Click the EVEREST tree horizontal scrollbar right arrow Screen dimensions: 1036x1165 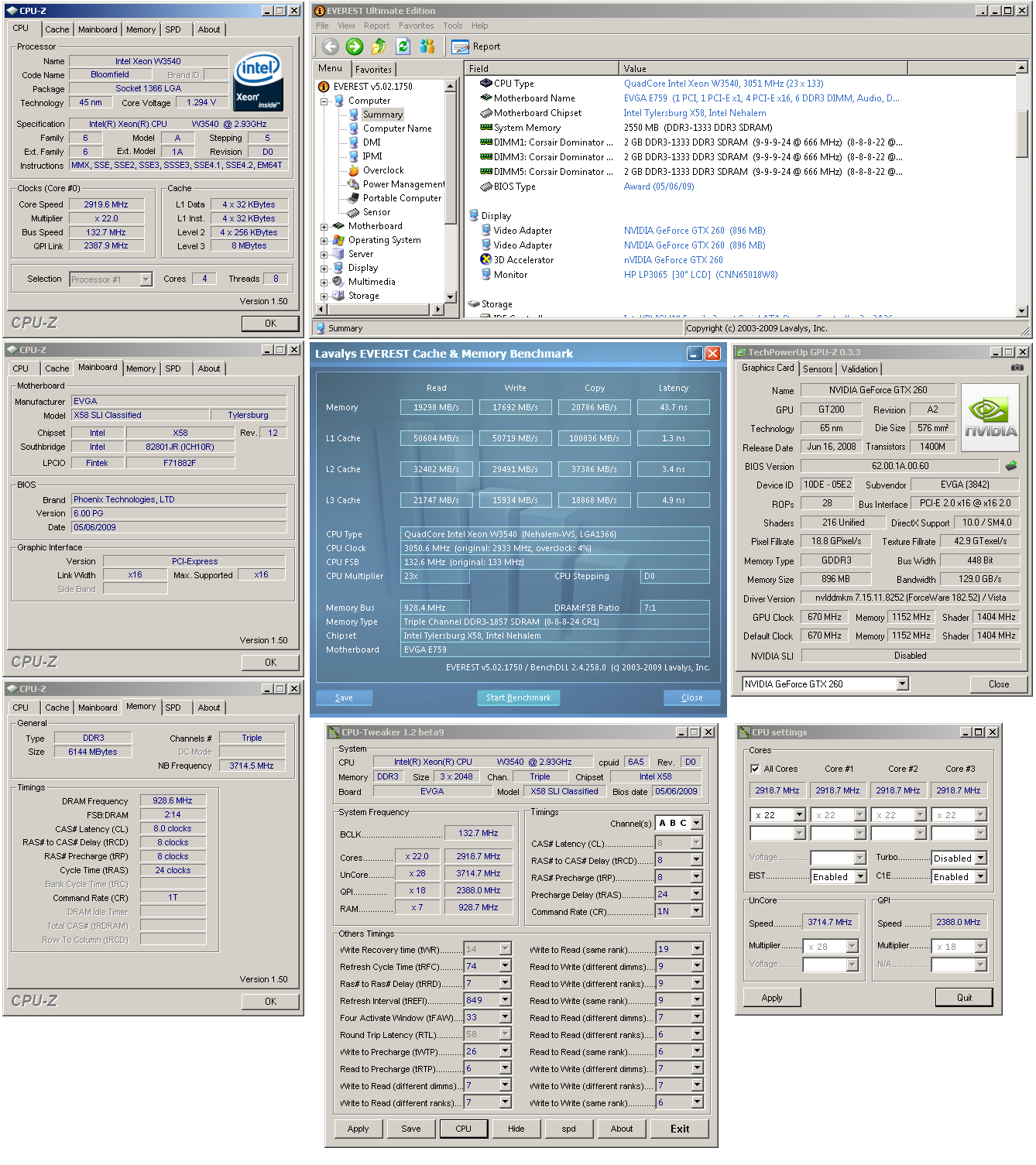(x=437, y=310)
